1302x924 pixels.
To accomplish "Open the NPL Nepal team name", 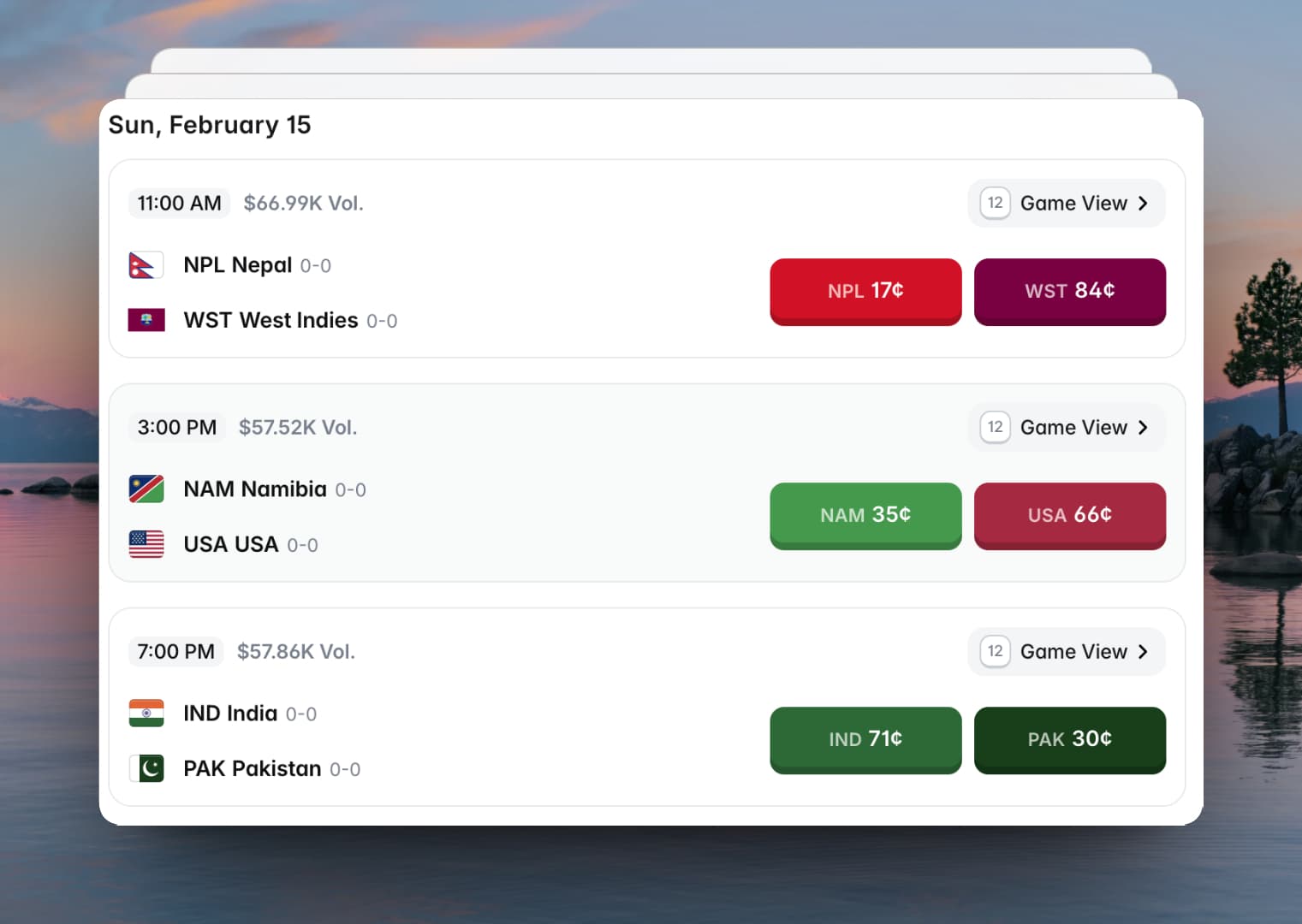I will tap(238, 265).
